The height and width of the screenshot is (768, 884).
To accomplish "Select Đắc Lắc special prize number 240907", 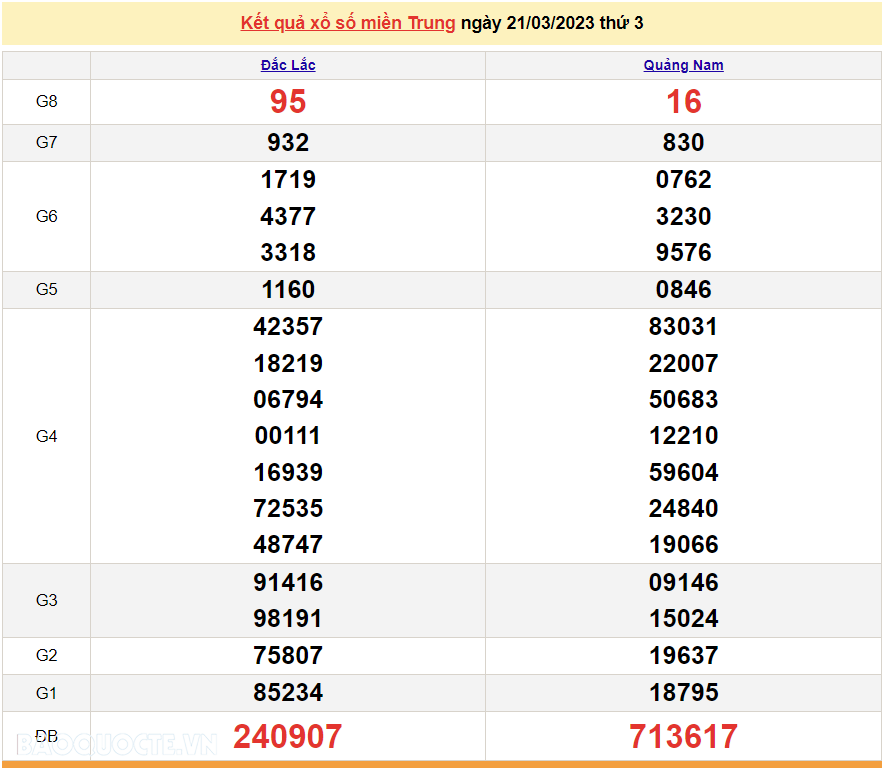I will 288,737.
